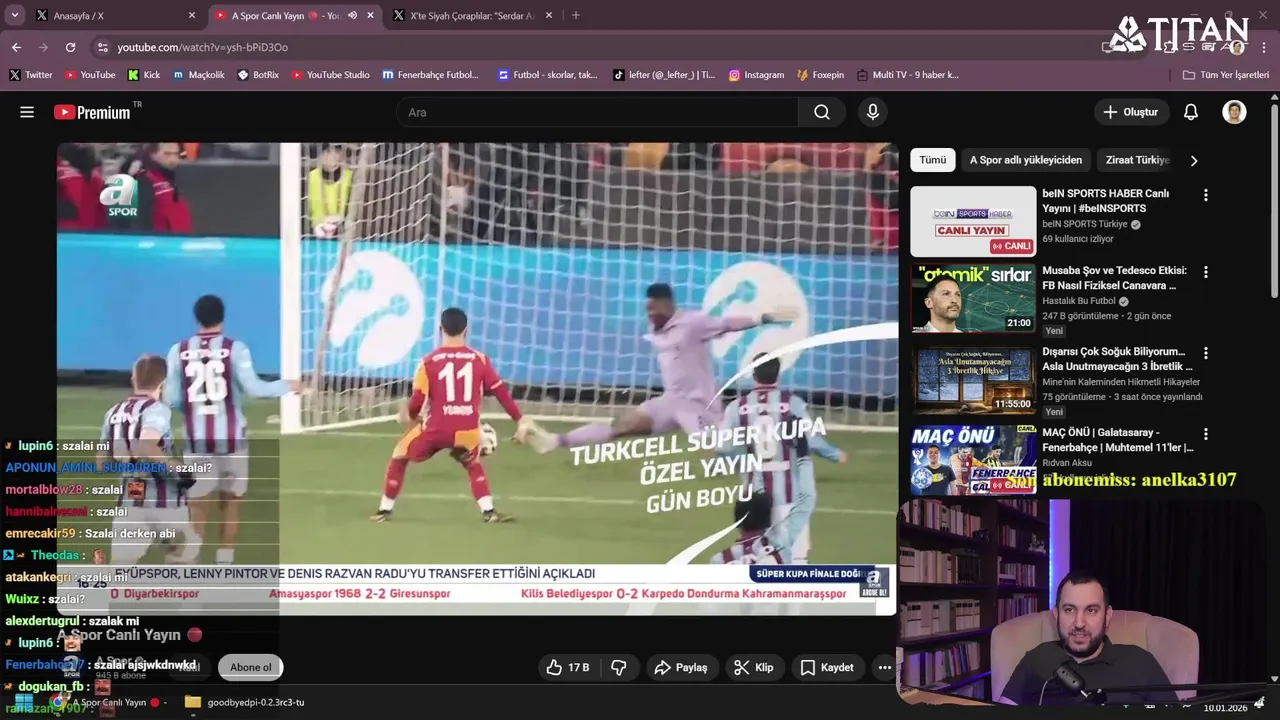
Task: Open Instagram bookmark
Action: tap(756, 75)
